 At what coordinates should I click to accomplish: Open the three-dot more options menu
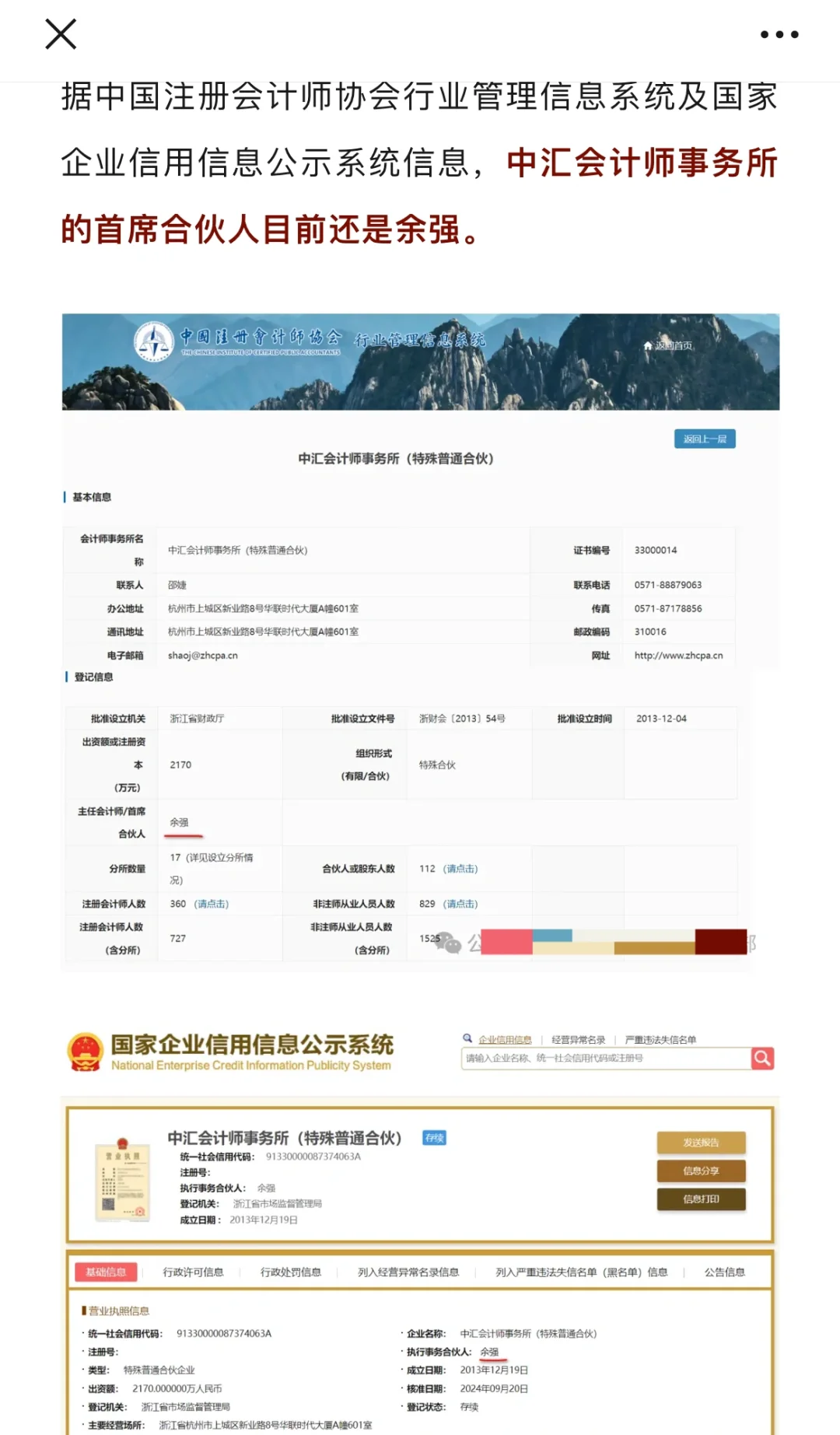pyautogui.click(x=779, y=34)
